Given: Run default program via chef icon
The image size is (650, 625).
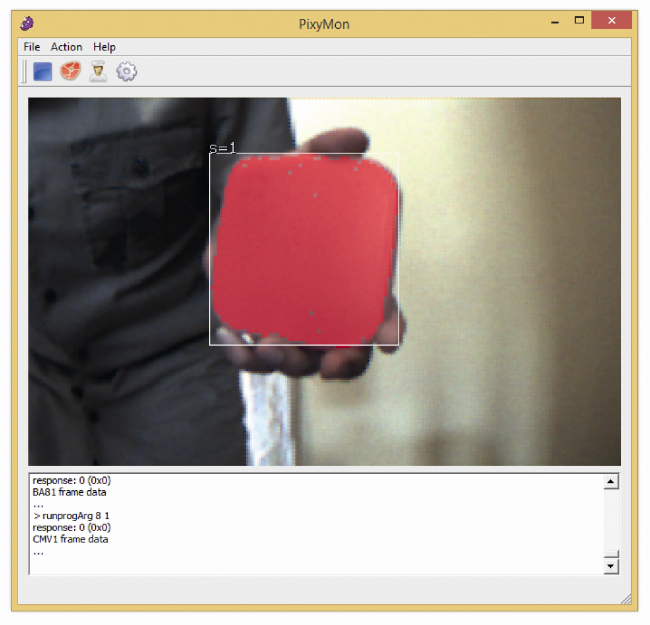Looking at the screenshot, I should point(98,71).
